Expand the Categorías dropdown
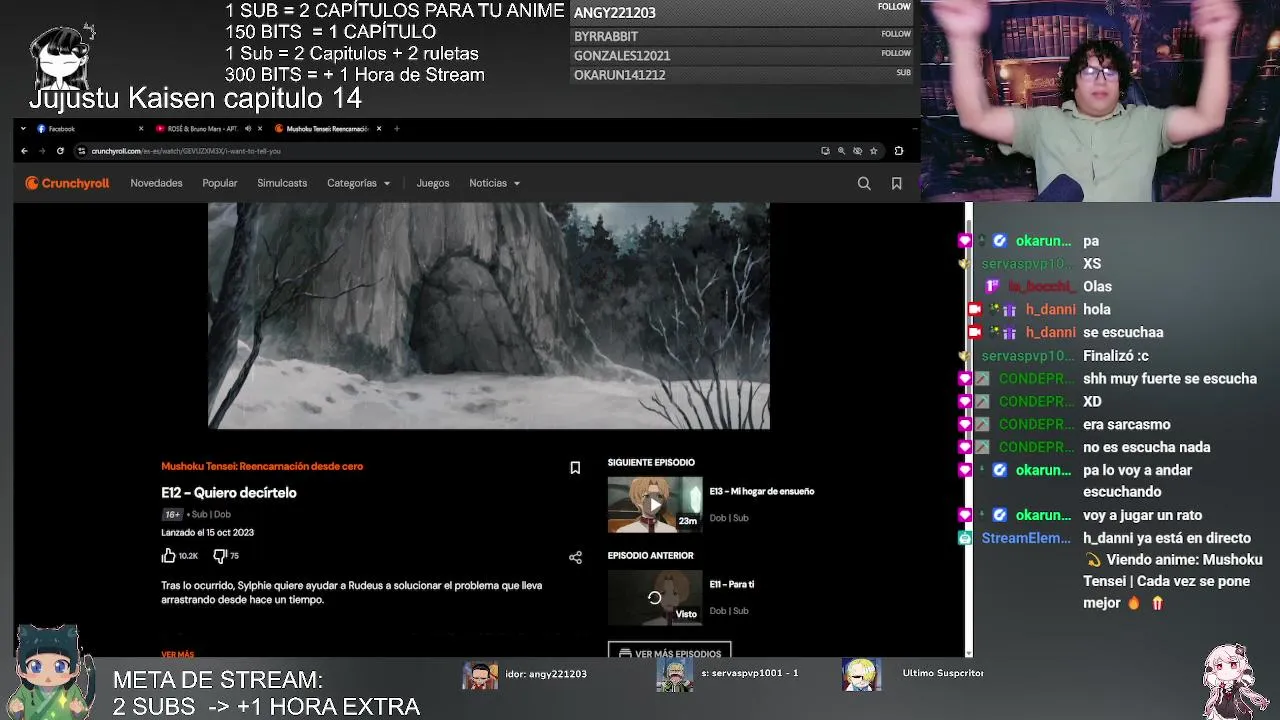This screenshot has width=1280, height=720. (358, 183)
